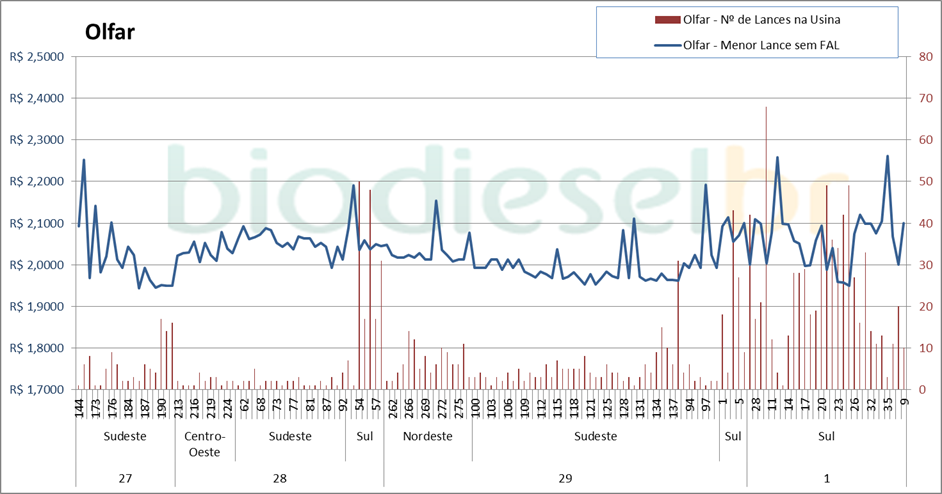The image size is (942, 494).
Task: Click the biodieselbr watermark text
Action: click(470, 190)
